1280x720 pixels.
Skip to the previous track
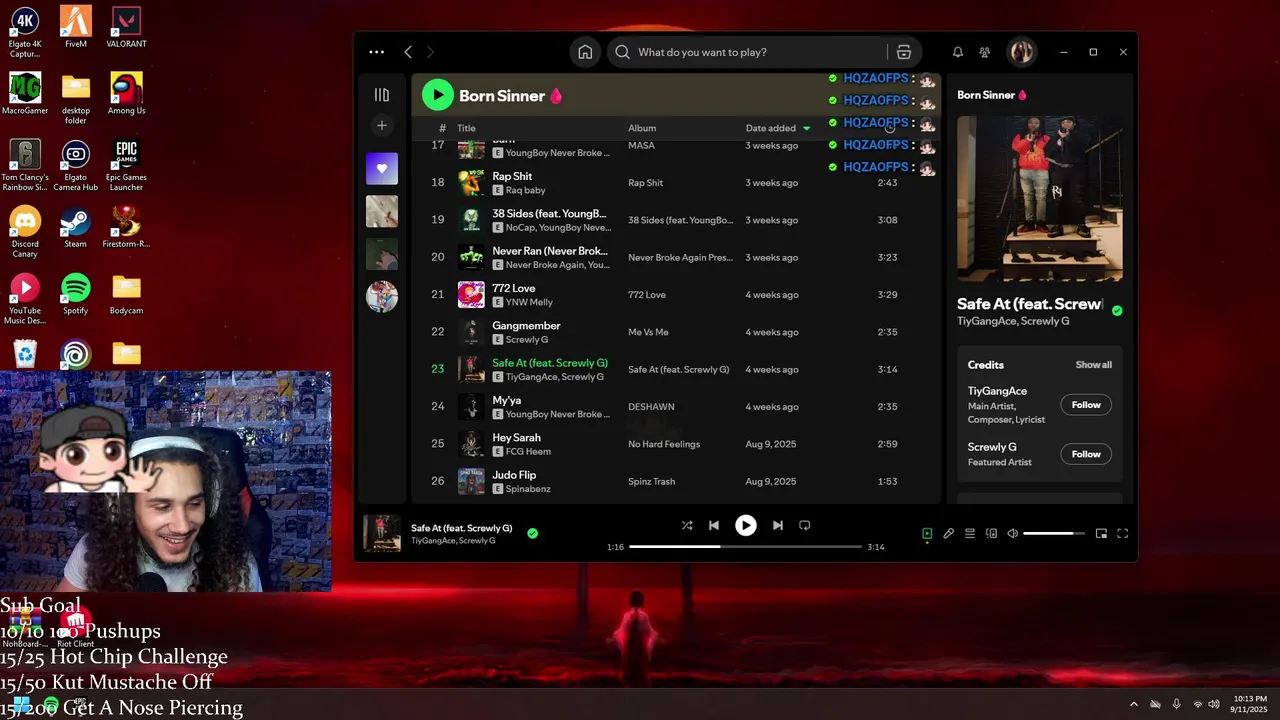coord(714,525)
